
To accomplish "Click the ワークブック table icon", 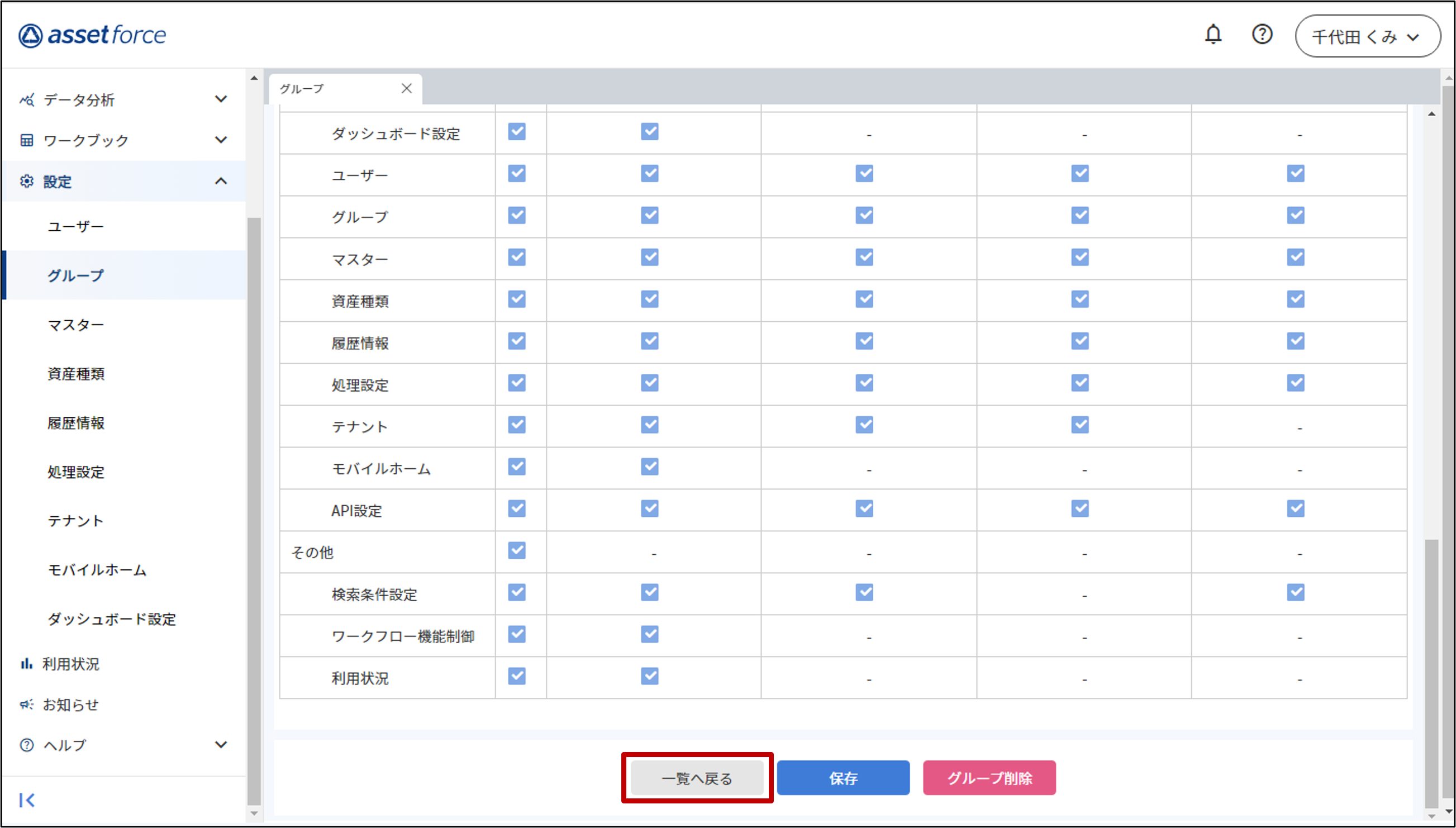I will 27,140.
